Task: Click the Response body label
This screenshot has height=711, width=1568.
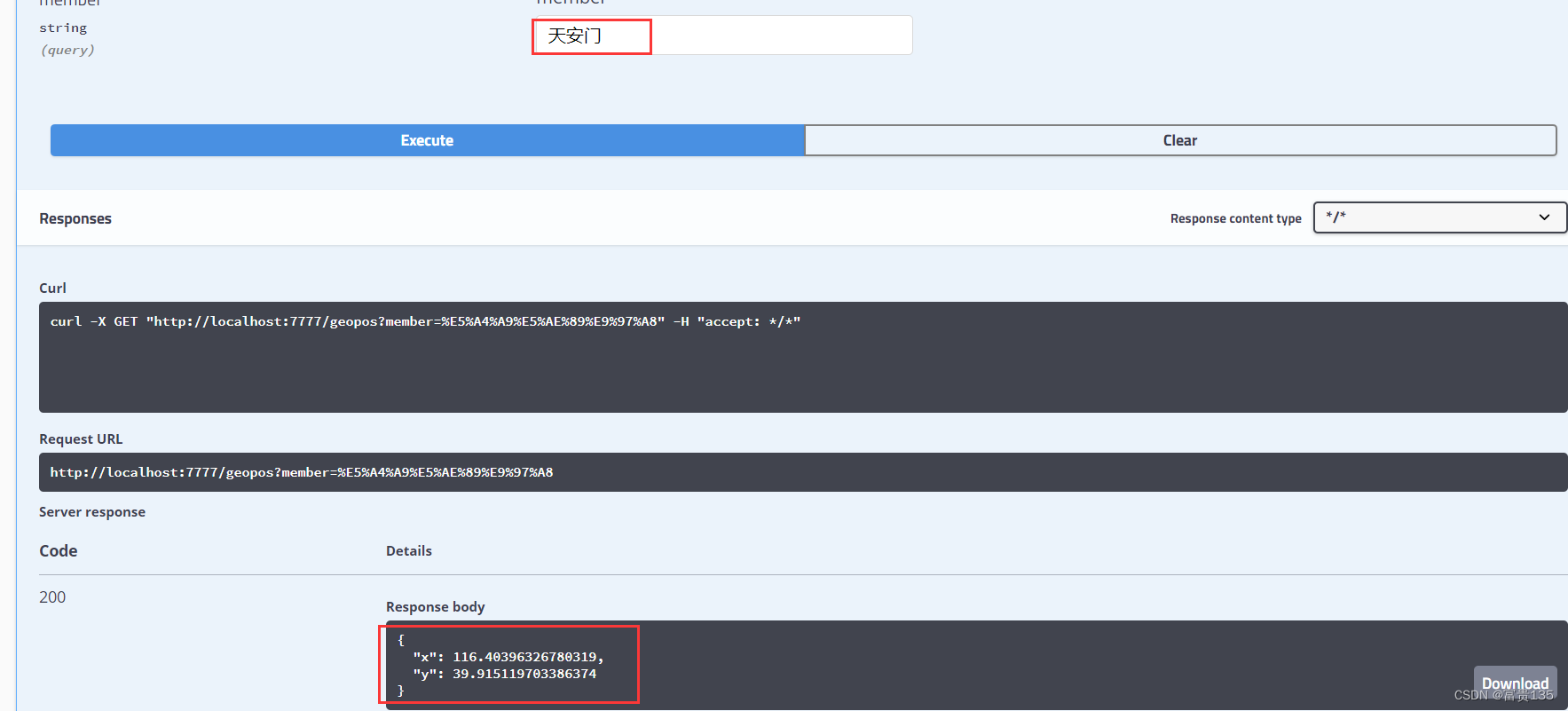Action: [436, 606]
